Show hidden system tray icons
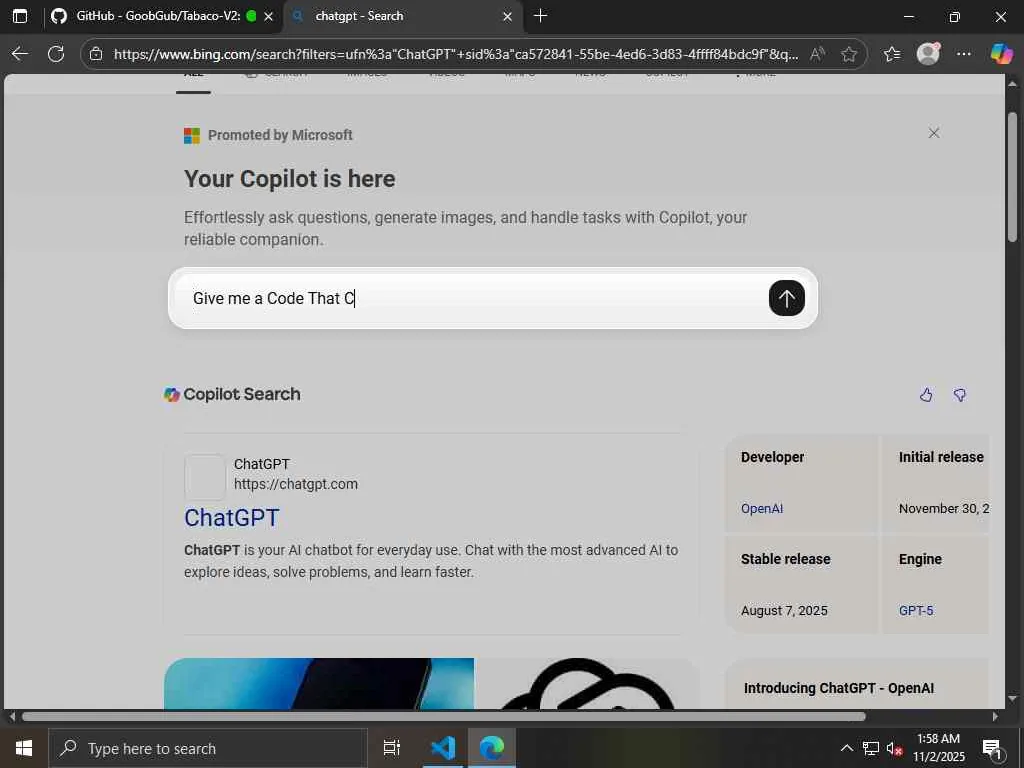 tap(846, 748)
